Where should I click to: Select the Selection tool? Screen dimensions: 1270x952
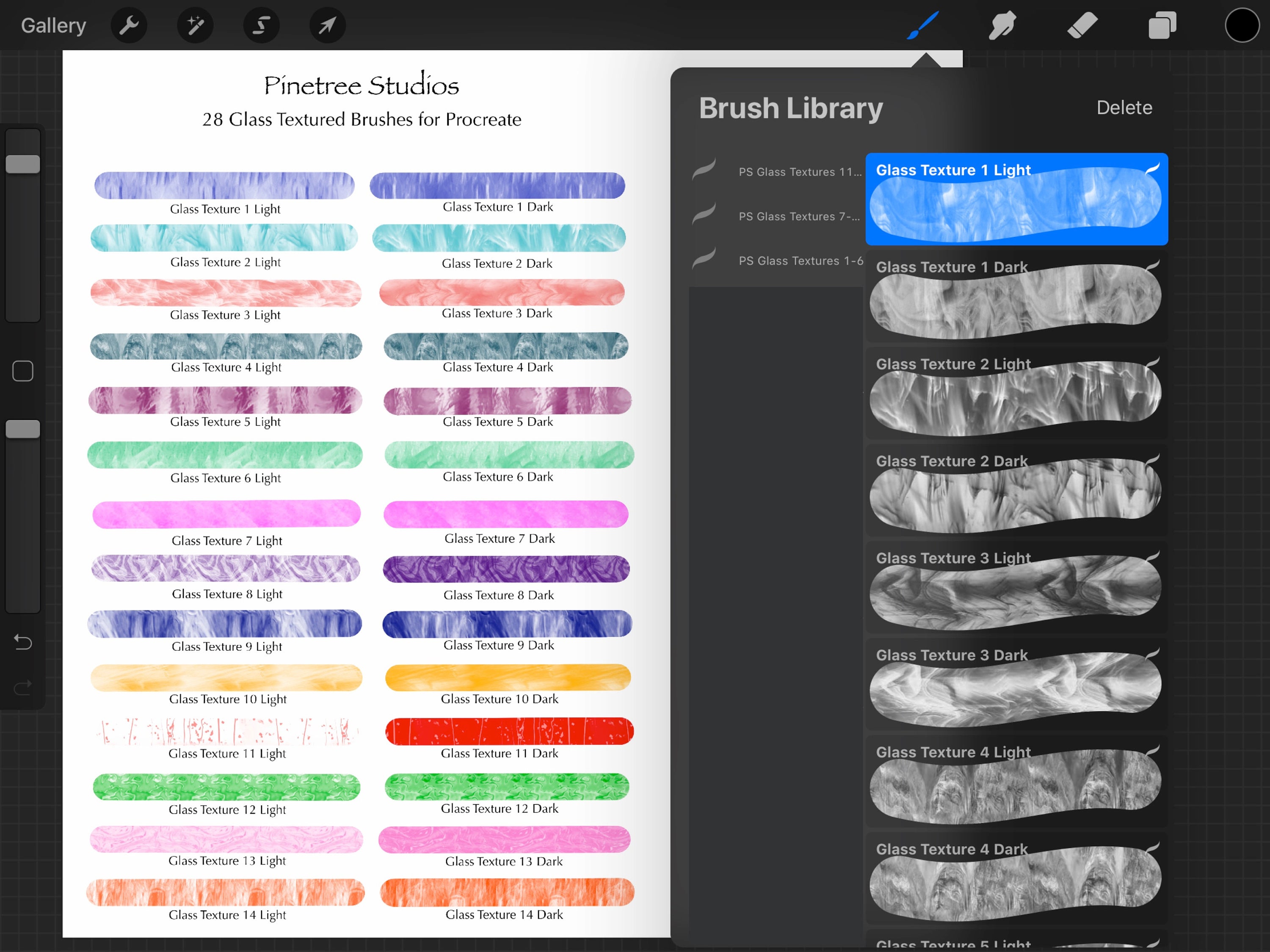pyautogui.click(x=261, y=25)
